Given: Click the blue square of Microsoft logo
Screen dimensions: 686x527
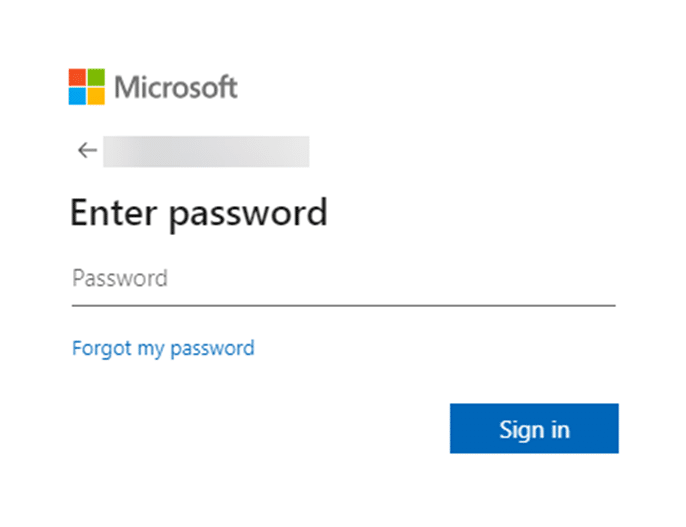Looking at the screenshot, I should tap(77, 96).
